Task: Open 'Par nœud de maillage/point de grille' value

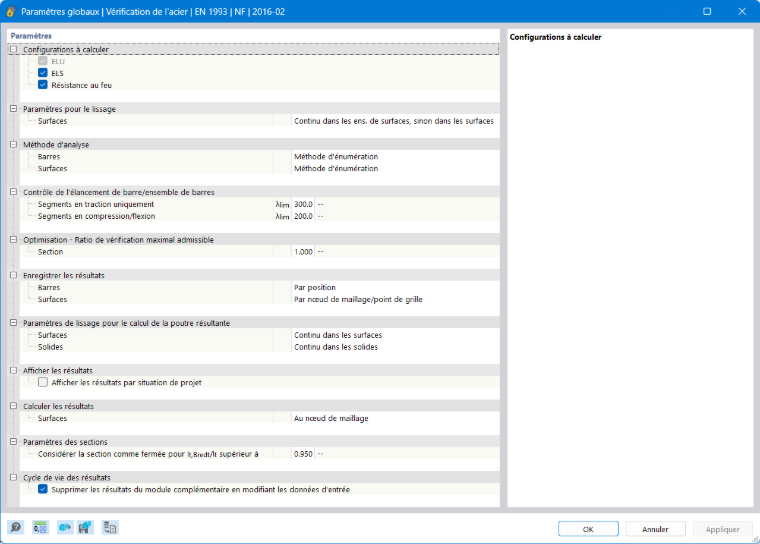Action: [395, 299]
